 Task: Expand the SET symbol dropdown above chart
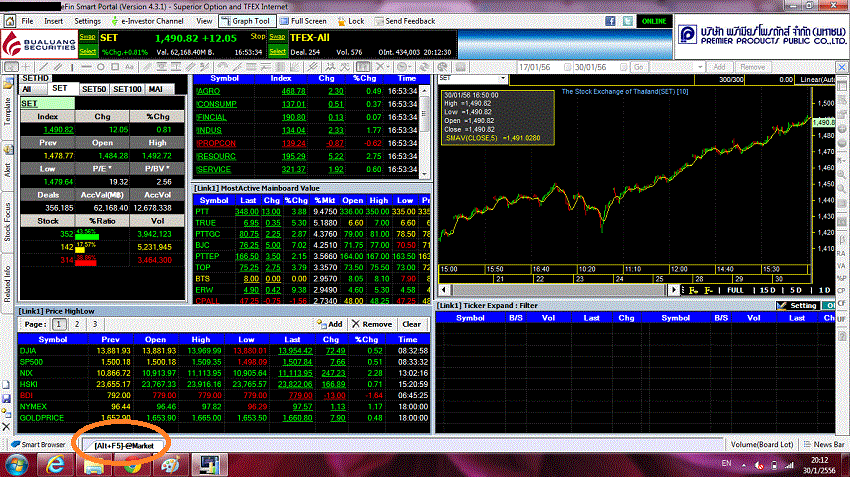pyautogui.click(x=503, y=79)
